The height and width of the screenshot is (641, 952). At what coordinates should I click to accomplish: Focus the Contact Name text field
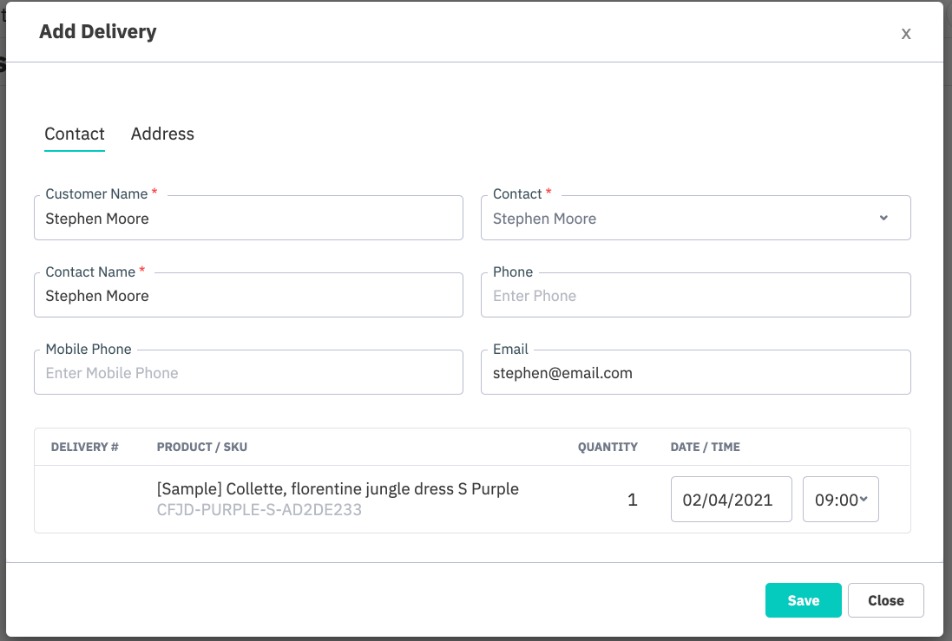248,296
